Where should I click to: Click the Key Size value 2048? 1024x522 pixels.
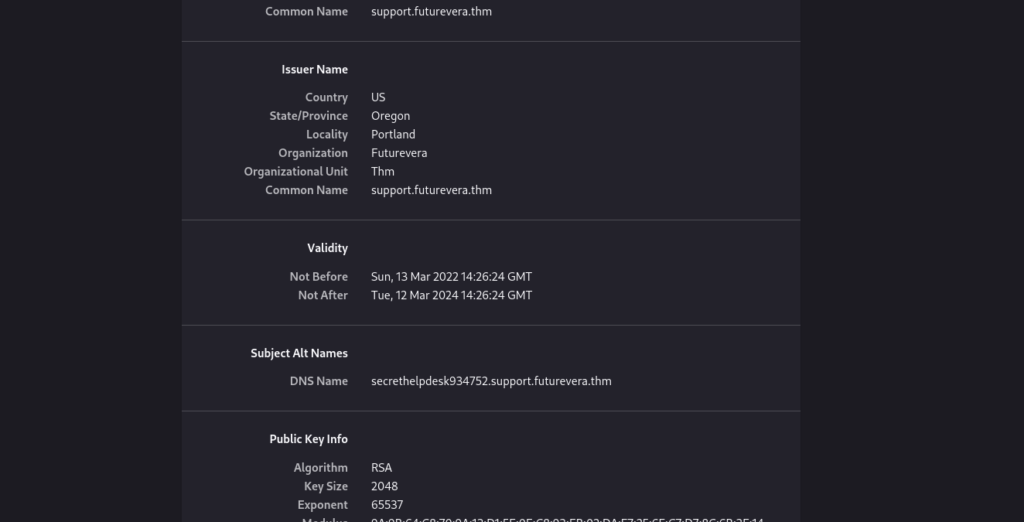pyautogui.click(x=384, y=487)
